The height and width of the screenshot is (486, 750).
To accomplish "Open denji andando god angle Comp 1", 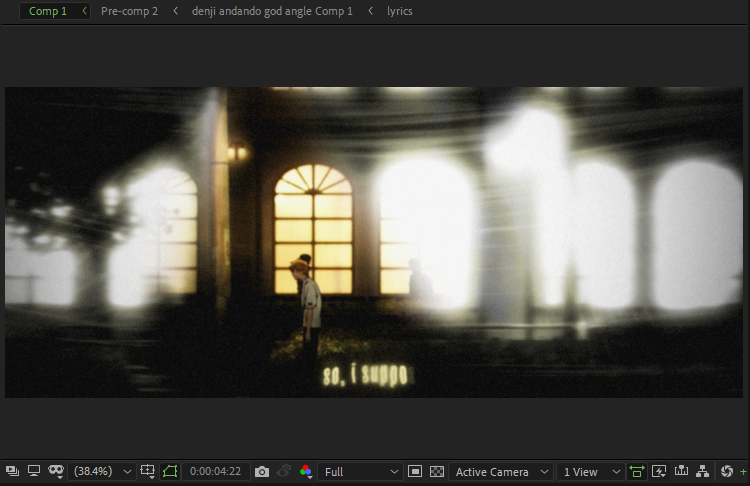I will coord(272,11).
